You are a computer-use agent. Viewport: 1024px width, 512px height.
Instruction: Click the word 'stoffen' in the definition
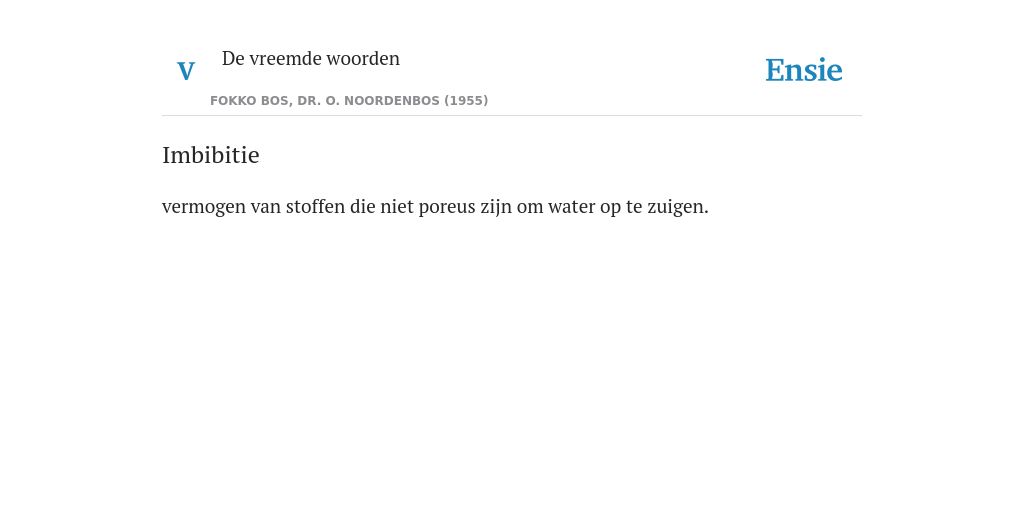(x=315, y=206)
